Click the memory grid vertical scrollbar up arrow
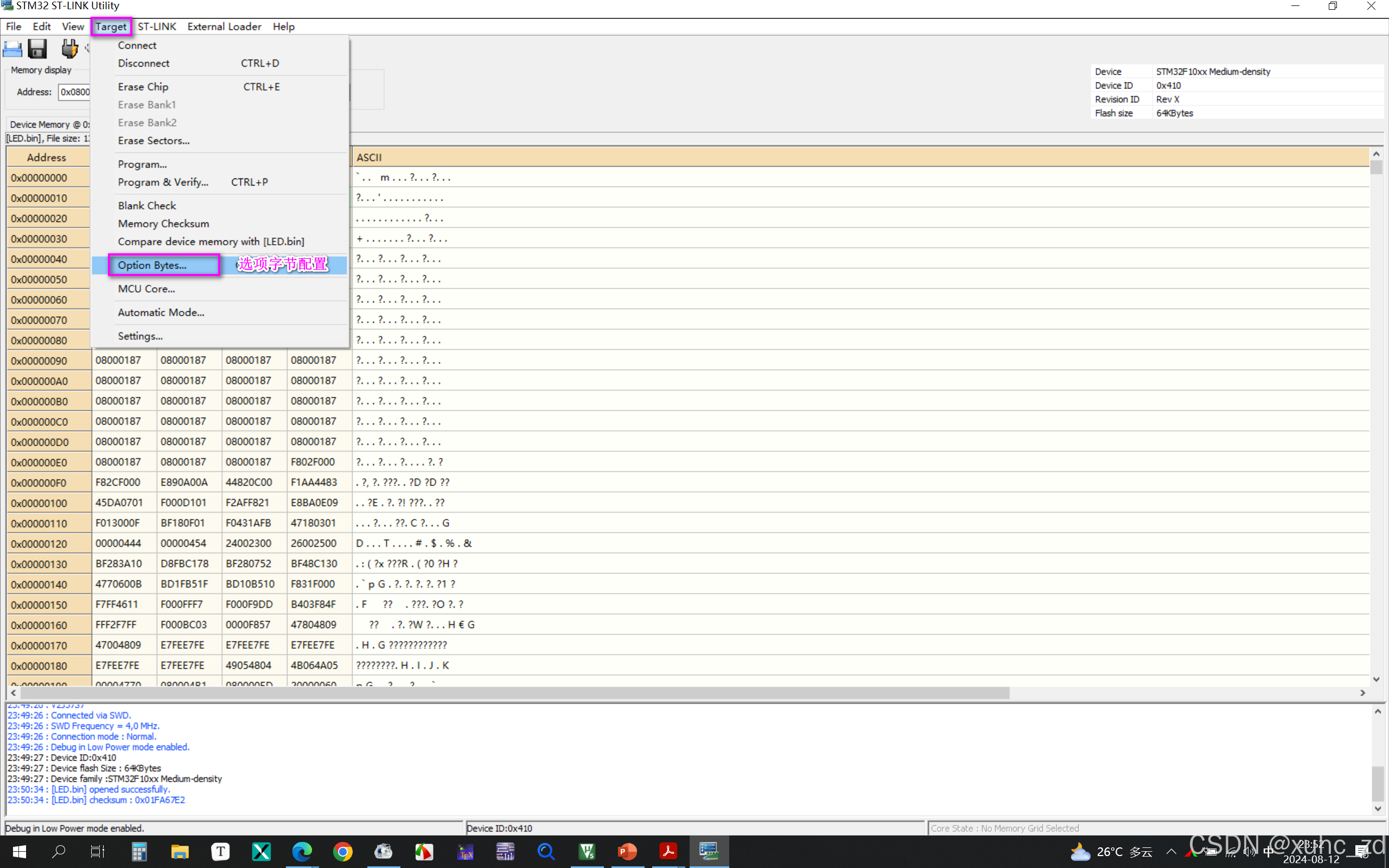The image size is (1389, 868). [1376, 154]
